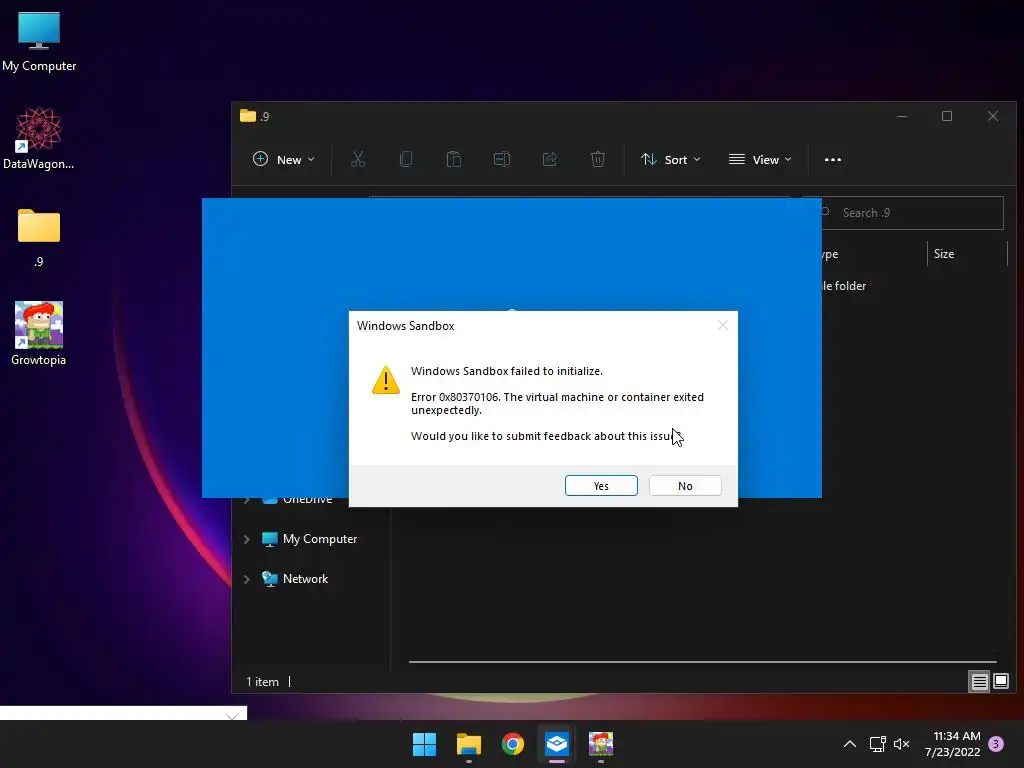1024x768 pixels.
Task: Click the Size column header
Action: pyautogui.click(x=967, y=254)
